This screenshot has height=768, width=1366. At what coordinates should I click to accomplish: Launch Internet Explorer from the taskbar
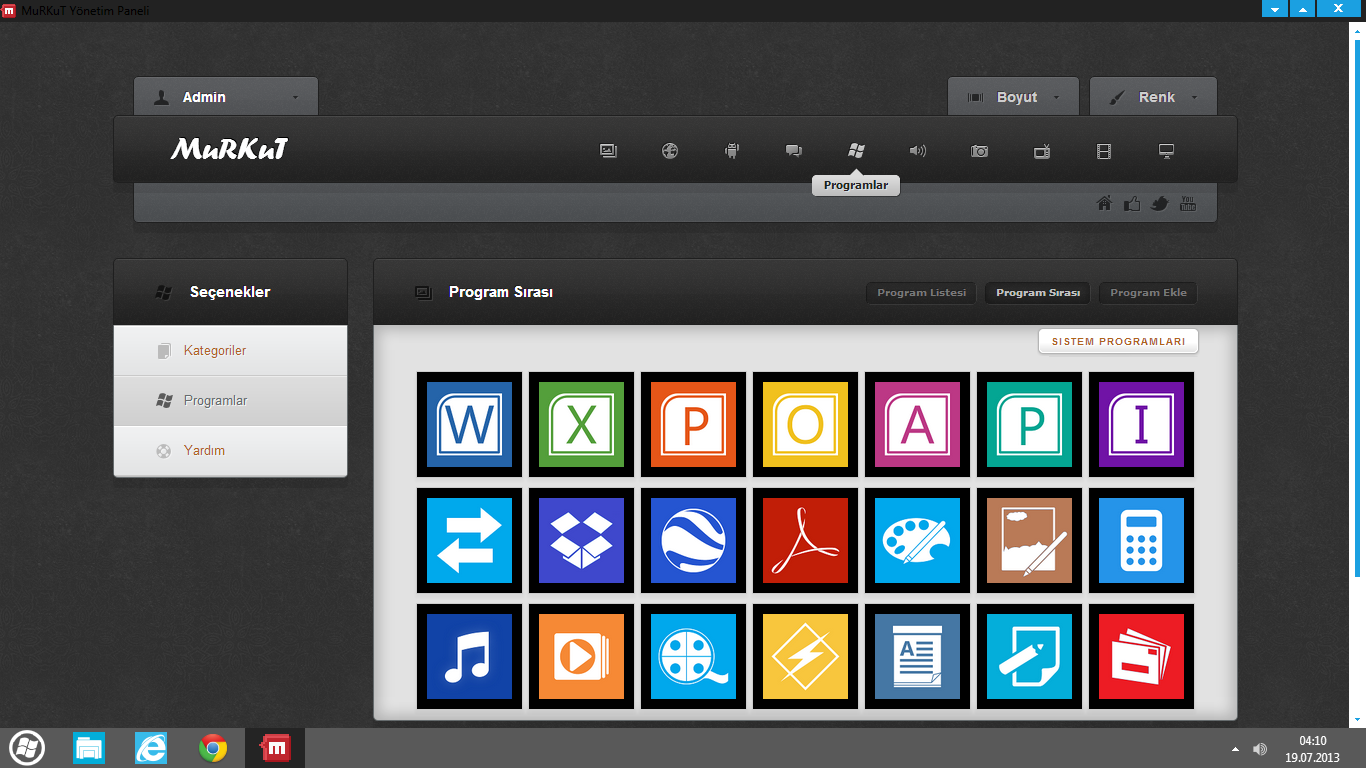click(151, 748)
